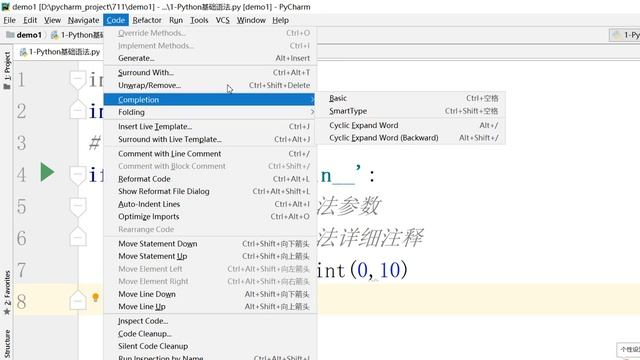Open the Refactor menu
This screenshot has width=640, height=360.
point(147,20)
